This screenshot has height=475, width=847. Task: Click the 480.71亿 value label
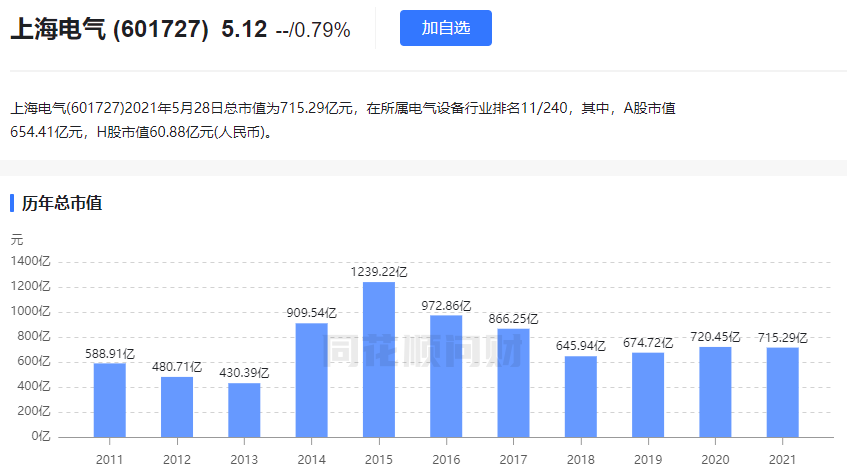[x=177, y=367]
